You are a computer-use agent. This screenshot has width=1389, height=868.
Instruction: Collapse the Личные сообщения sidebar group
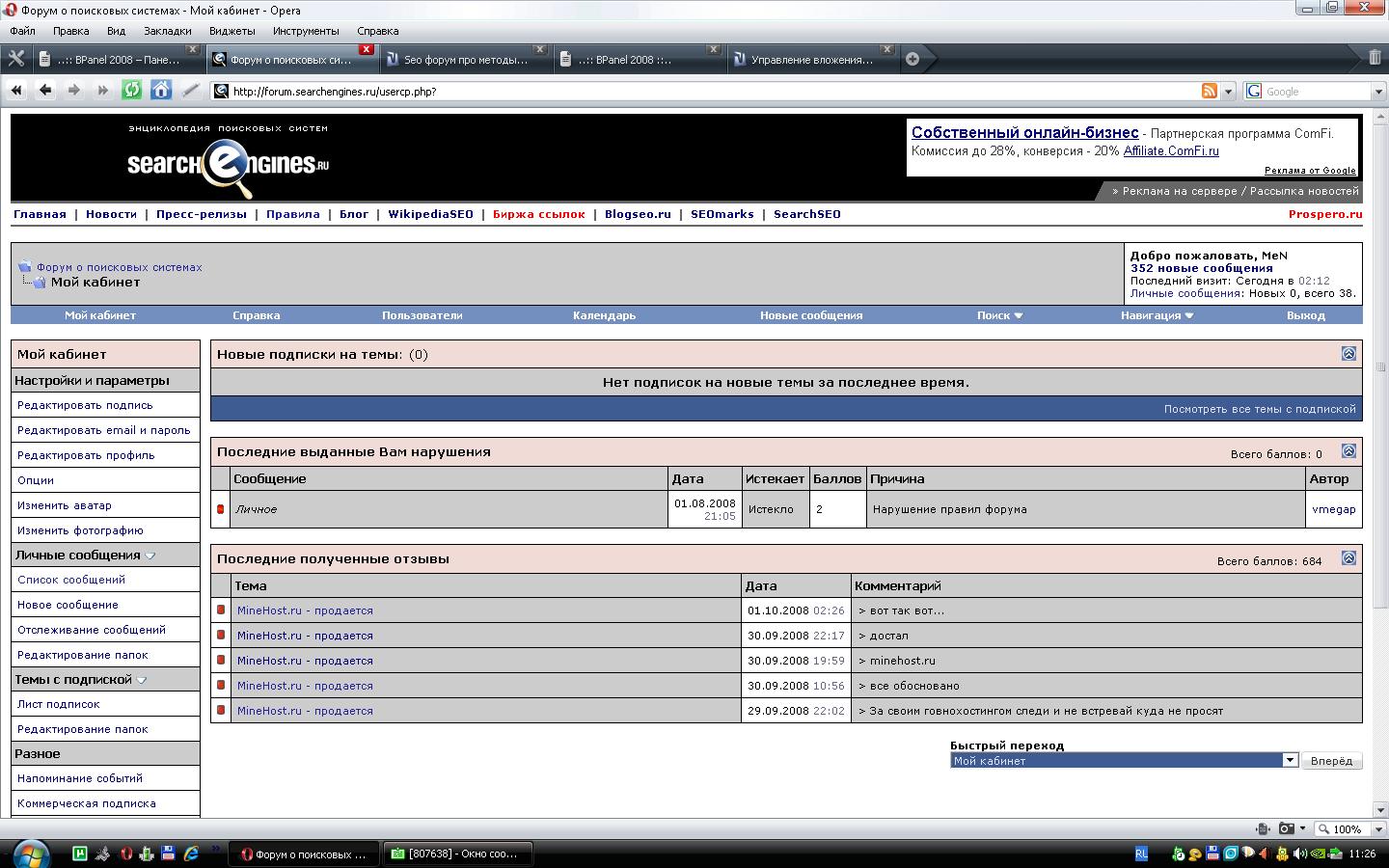click(x=150, y=556)
